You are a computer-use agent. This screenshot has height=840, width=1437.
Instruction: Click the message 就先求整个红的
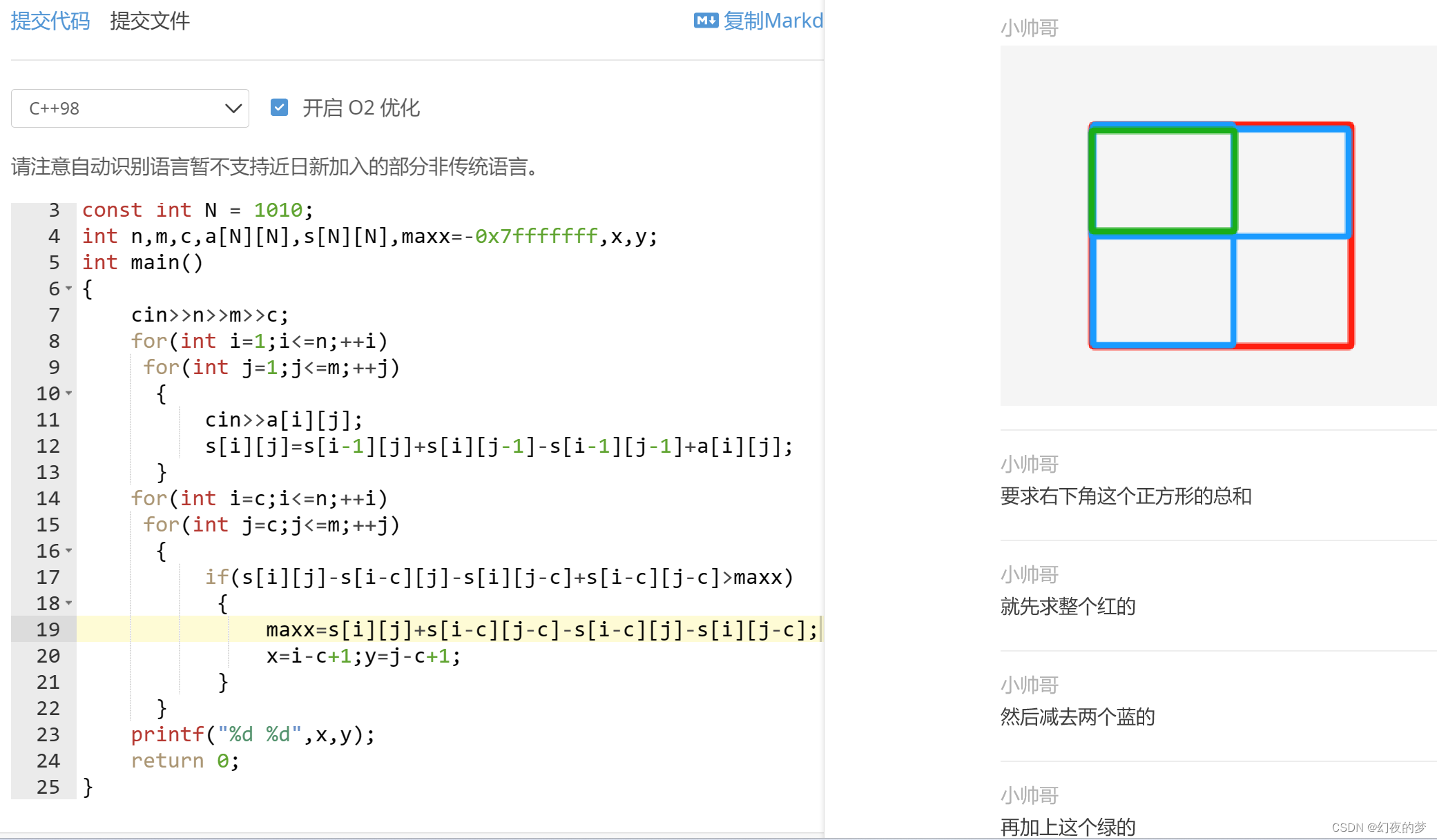pyautogui.click(x=1068, y=607)
